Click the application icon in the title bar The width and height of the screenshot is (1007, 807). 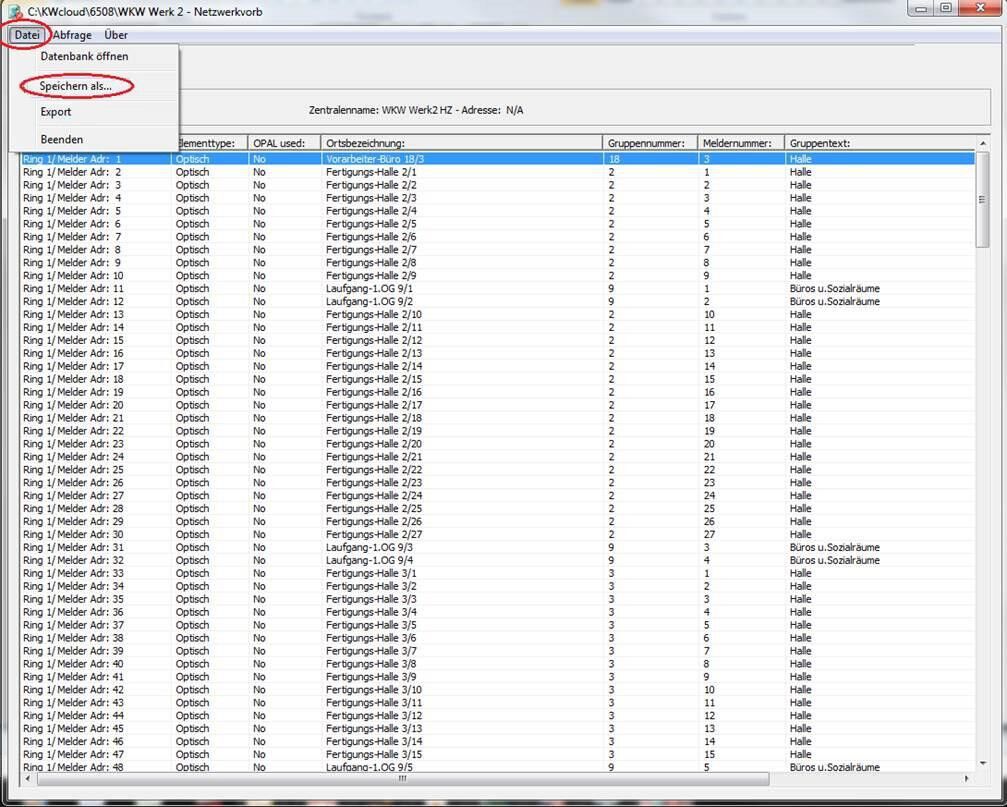pyautogui.click(x=15, y=12)
